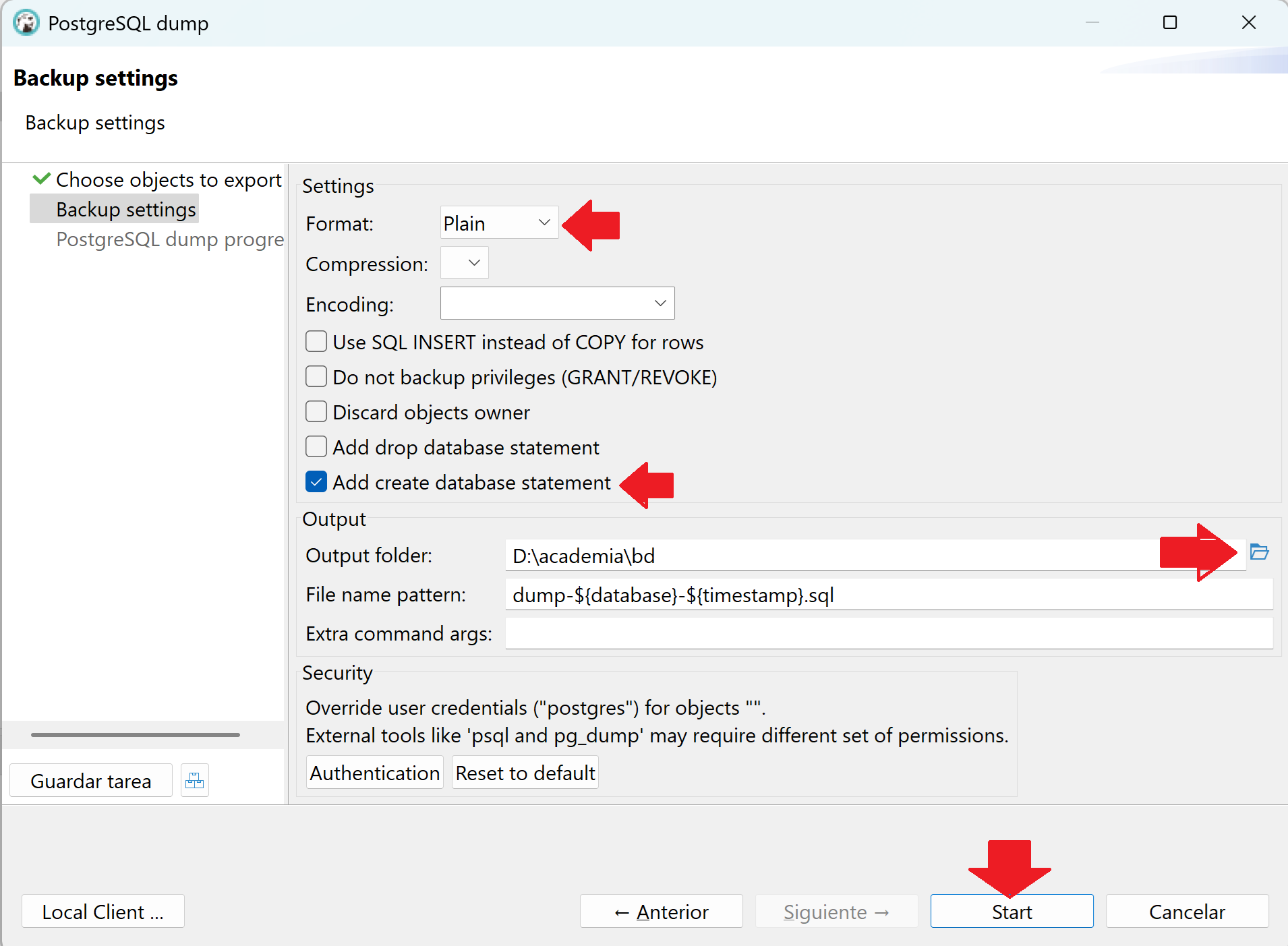Viewport: 1288px width, 946px height.
Task: Select Choose objects to export step
Action: pos(169,179)
